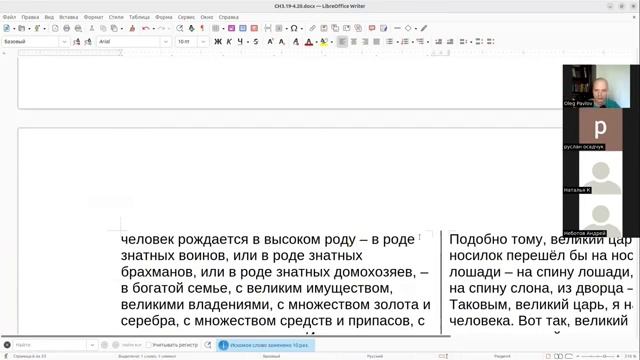Open the Undo history dropdown arrow
The height and width of the screenshot is (360, 640).
pos(153,29)
